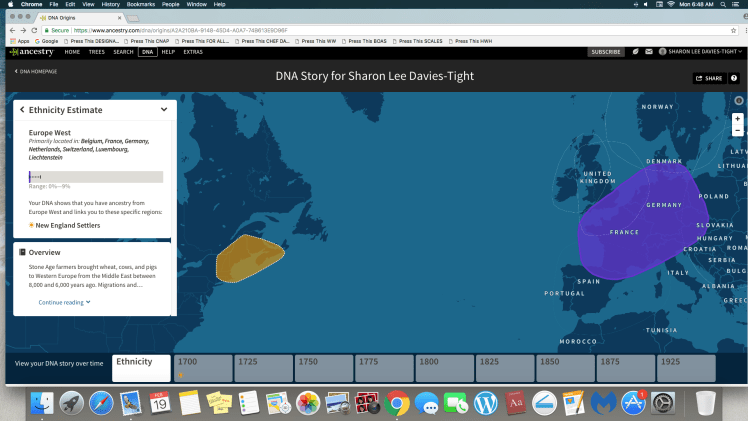Click the leaf hints icon in header
Viewport: 748px width, 421px height.
coord(633,52)
